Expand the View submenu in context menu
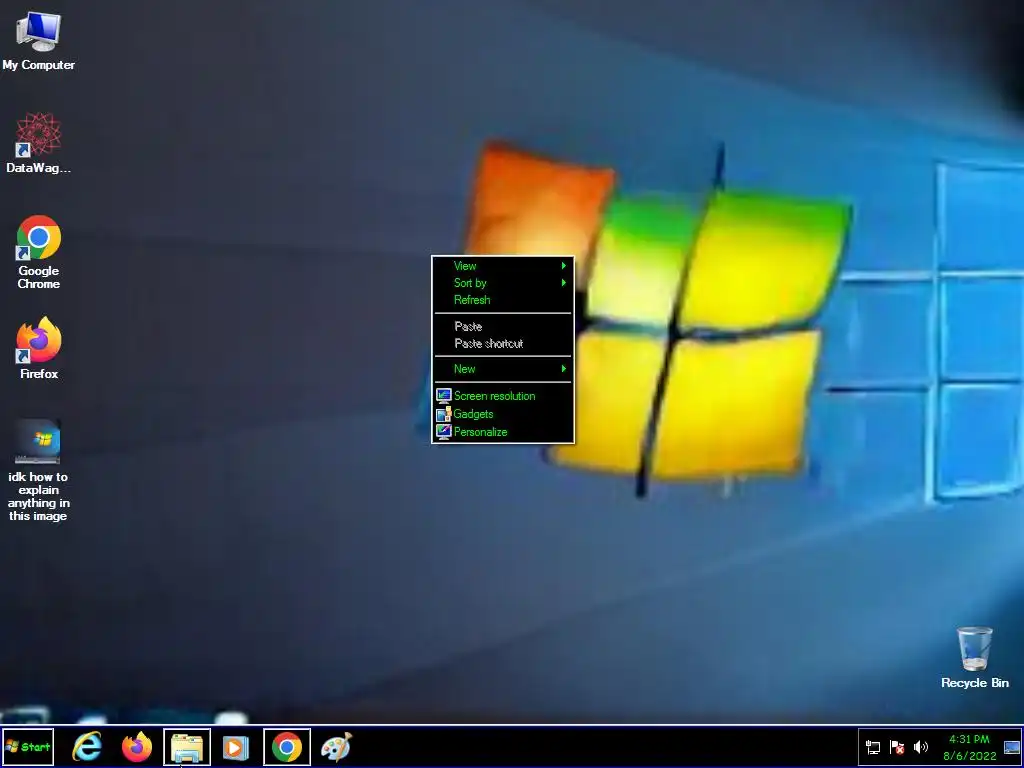 (503, 266)
